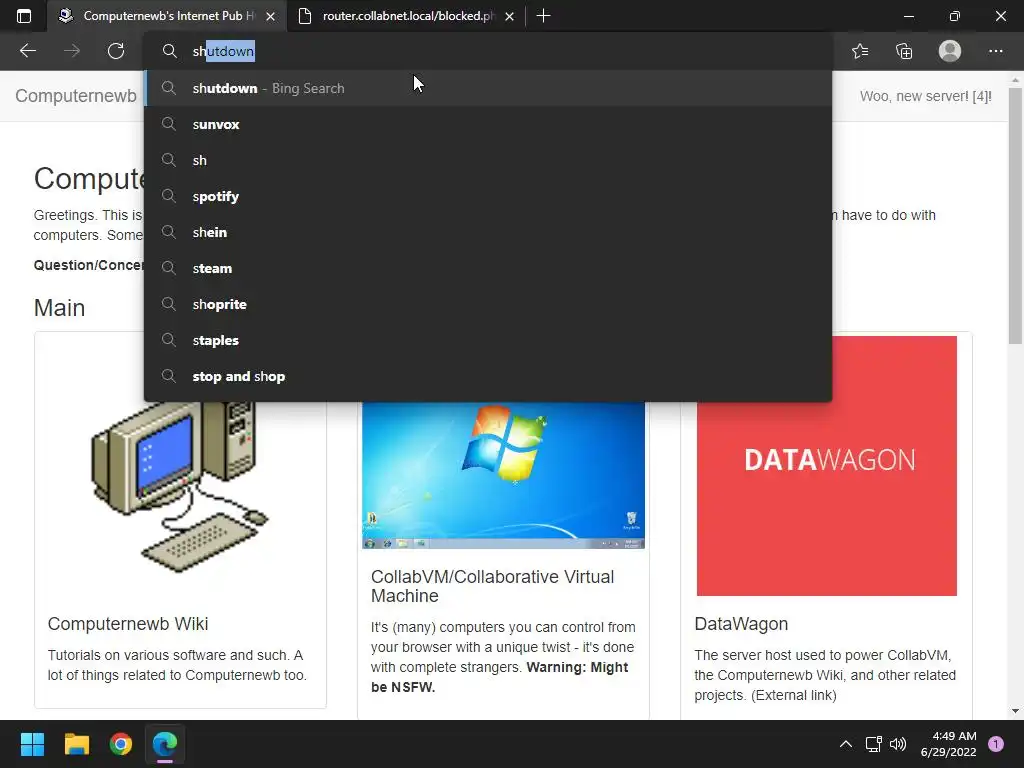Choose the 'shein' suggestion
This screenshot has height=768, width=1024.
488,232
